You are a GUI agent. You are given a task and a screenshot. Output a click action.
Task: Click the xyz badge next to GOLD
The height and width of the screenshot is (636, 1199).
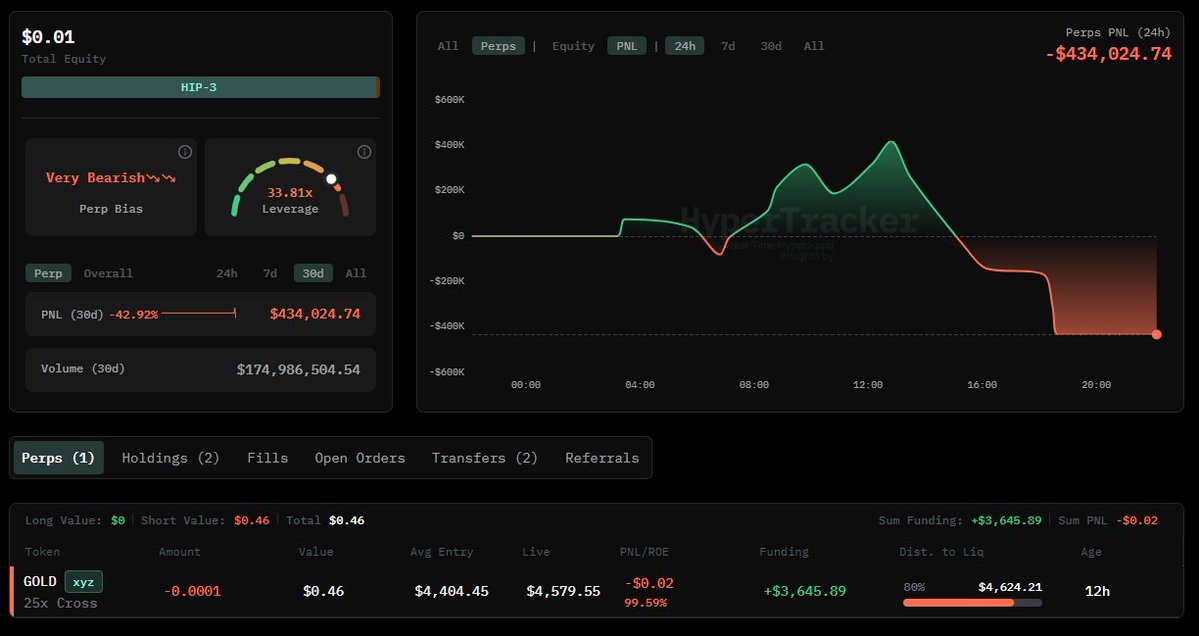(x=82, y=581)
